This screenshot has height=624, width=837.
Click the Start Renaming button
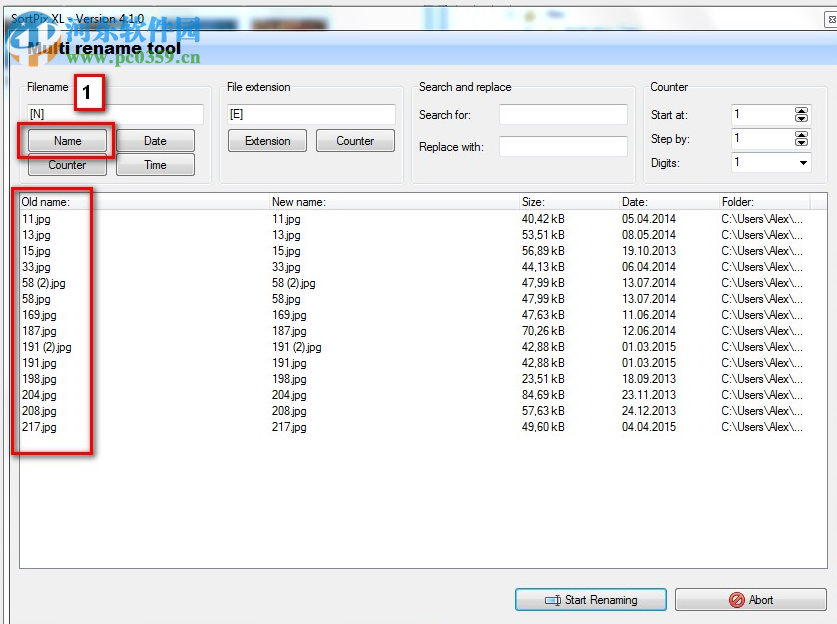click(591, 600)
